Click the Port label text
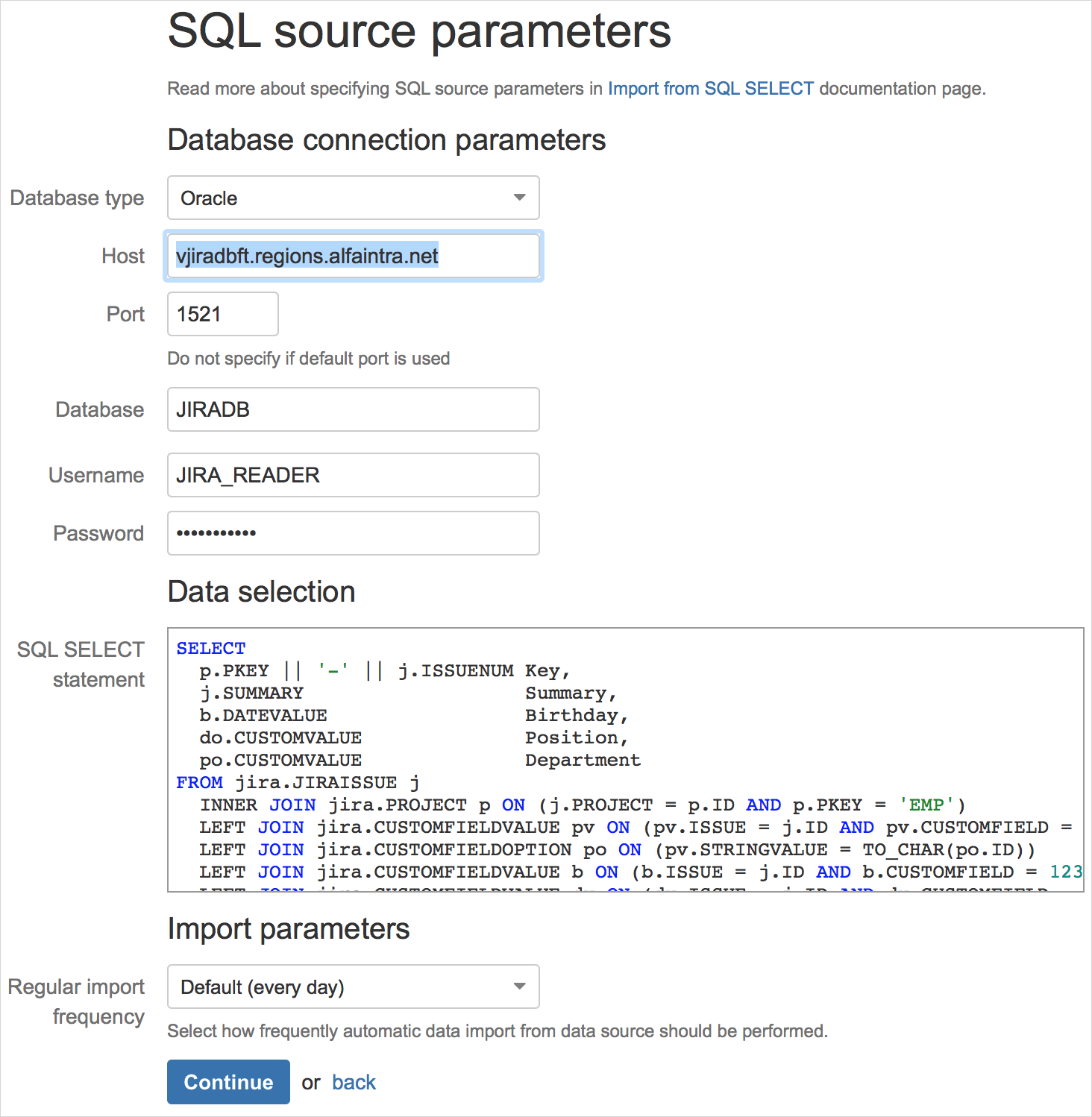The height and width of the screenshot is (1117, 1092). (x=125, y=314)
